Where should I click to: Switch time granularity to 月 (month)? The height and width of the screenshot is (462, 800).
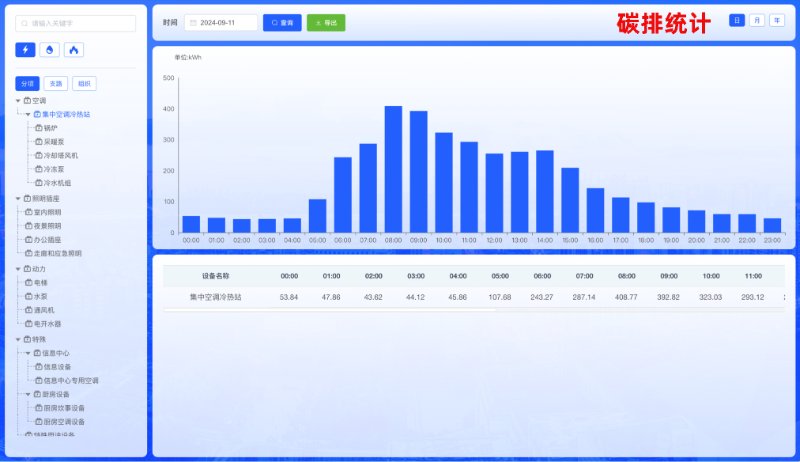pyautogui.click(x=757, y=20)
